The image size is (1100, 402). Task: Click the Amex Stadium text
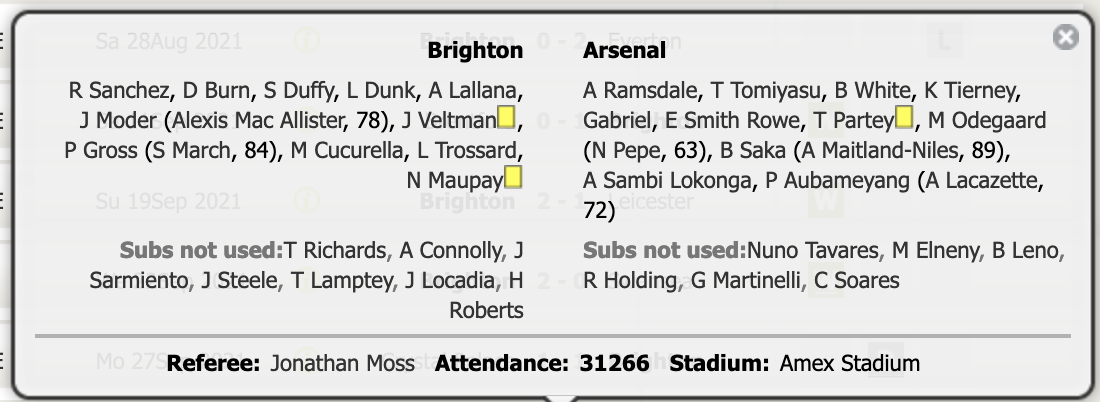[850, 363]
